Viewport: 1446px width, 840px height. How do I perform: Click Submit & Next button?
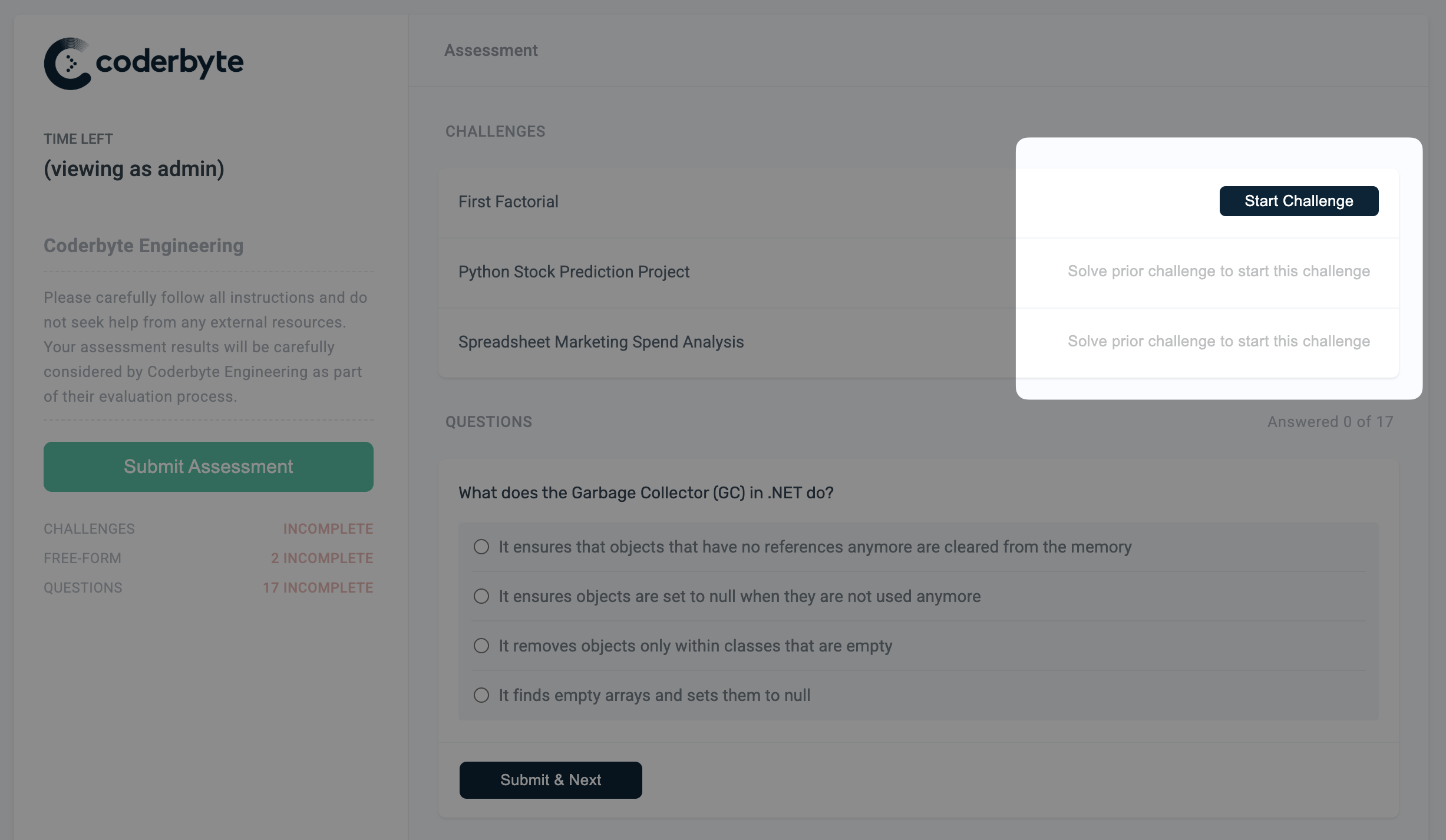(x=551, y=780)
